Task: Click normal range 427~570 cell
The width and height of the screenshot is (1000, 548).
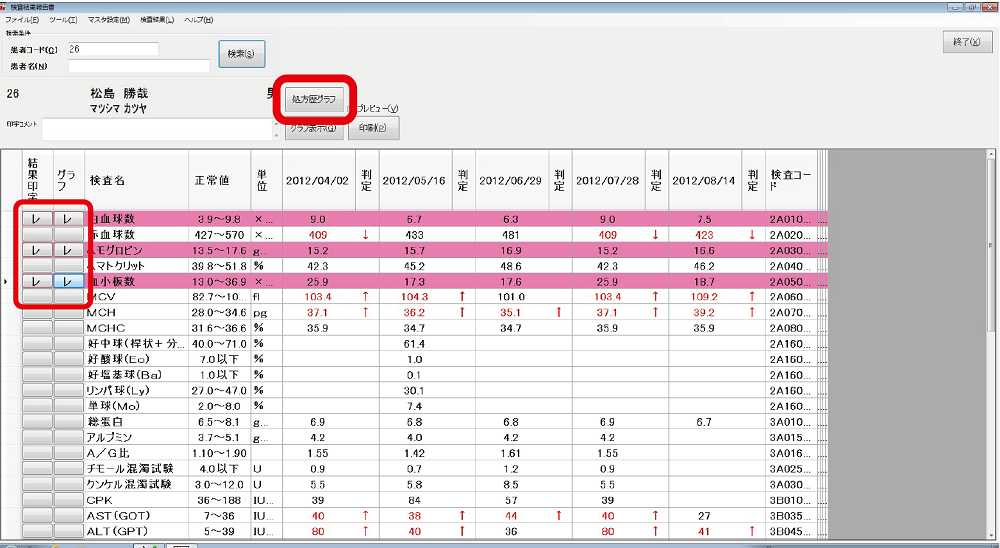Action: (219, 235)
